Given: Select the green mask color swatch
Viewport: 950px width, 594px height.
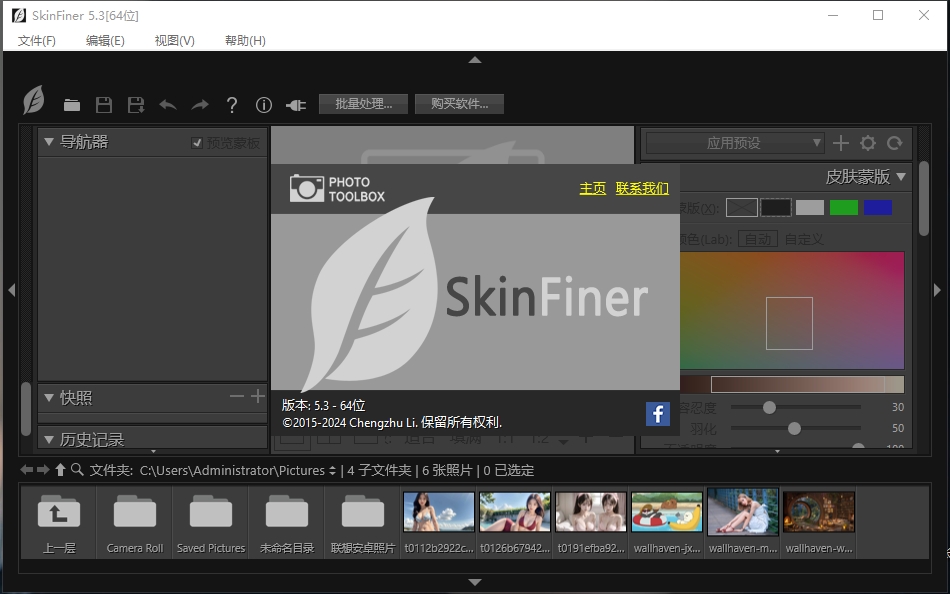Looking at the screenshot, I should [x=843, y=207].
